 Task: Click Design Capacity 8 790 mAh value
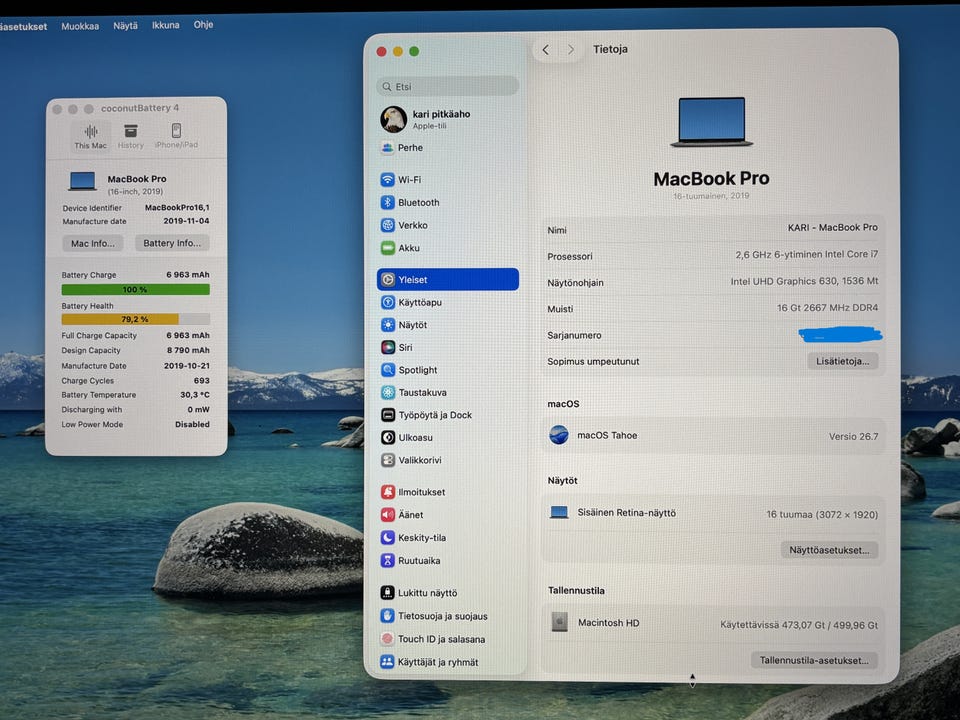pos(188,350)
